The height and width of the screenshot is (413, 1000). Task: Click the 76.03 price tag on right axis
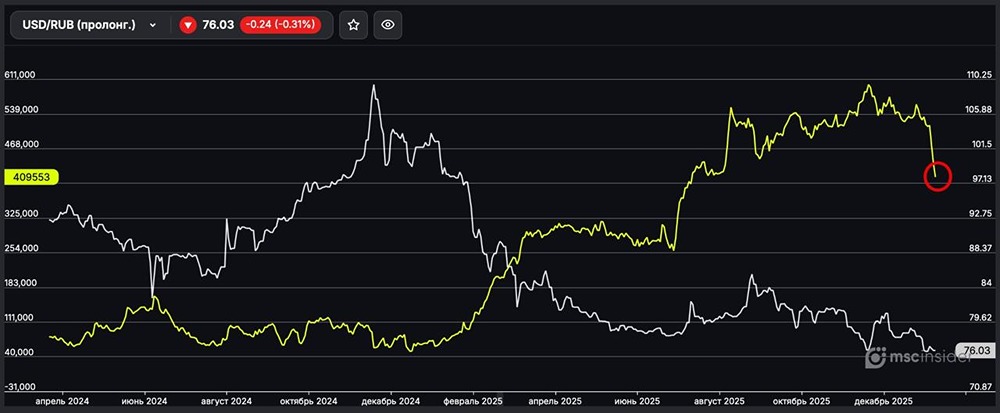tap(974, 350)
